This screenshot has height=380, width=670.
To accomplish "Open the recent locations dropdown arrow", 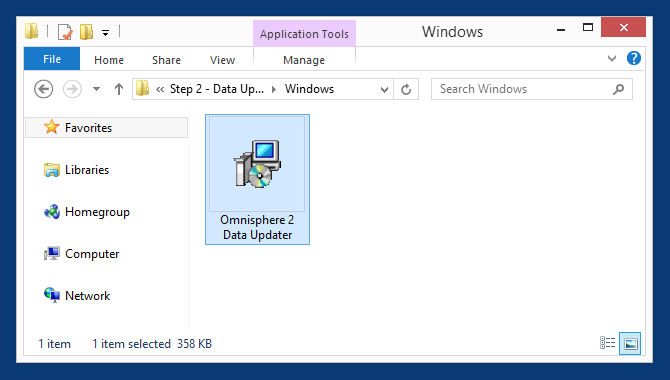I will click(x=97, y=89).
